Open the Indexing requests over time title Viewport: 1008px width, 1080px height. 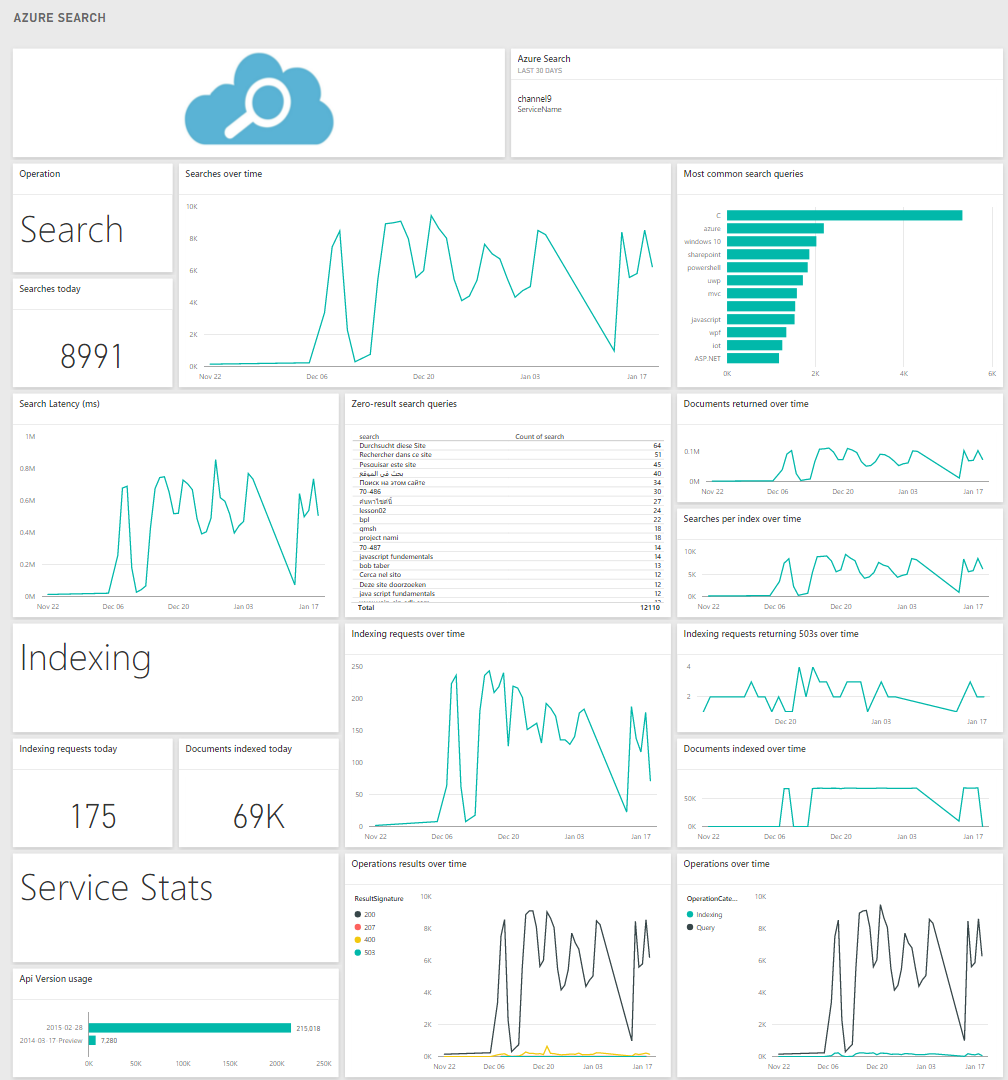point(408,634)
